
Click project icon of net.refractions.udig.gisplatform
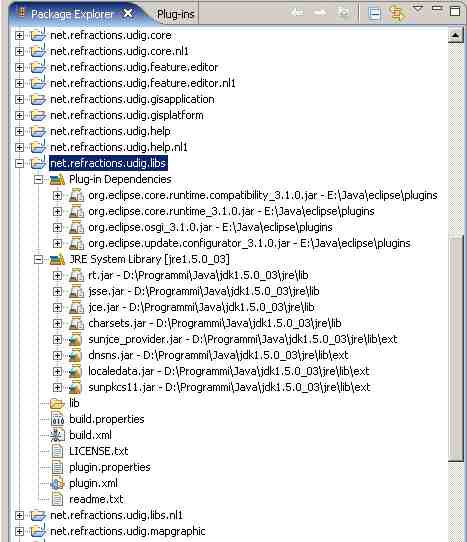(38, 115)
